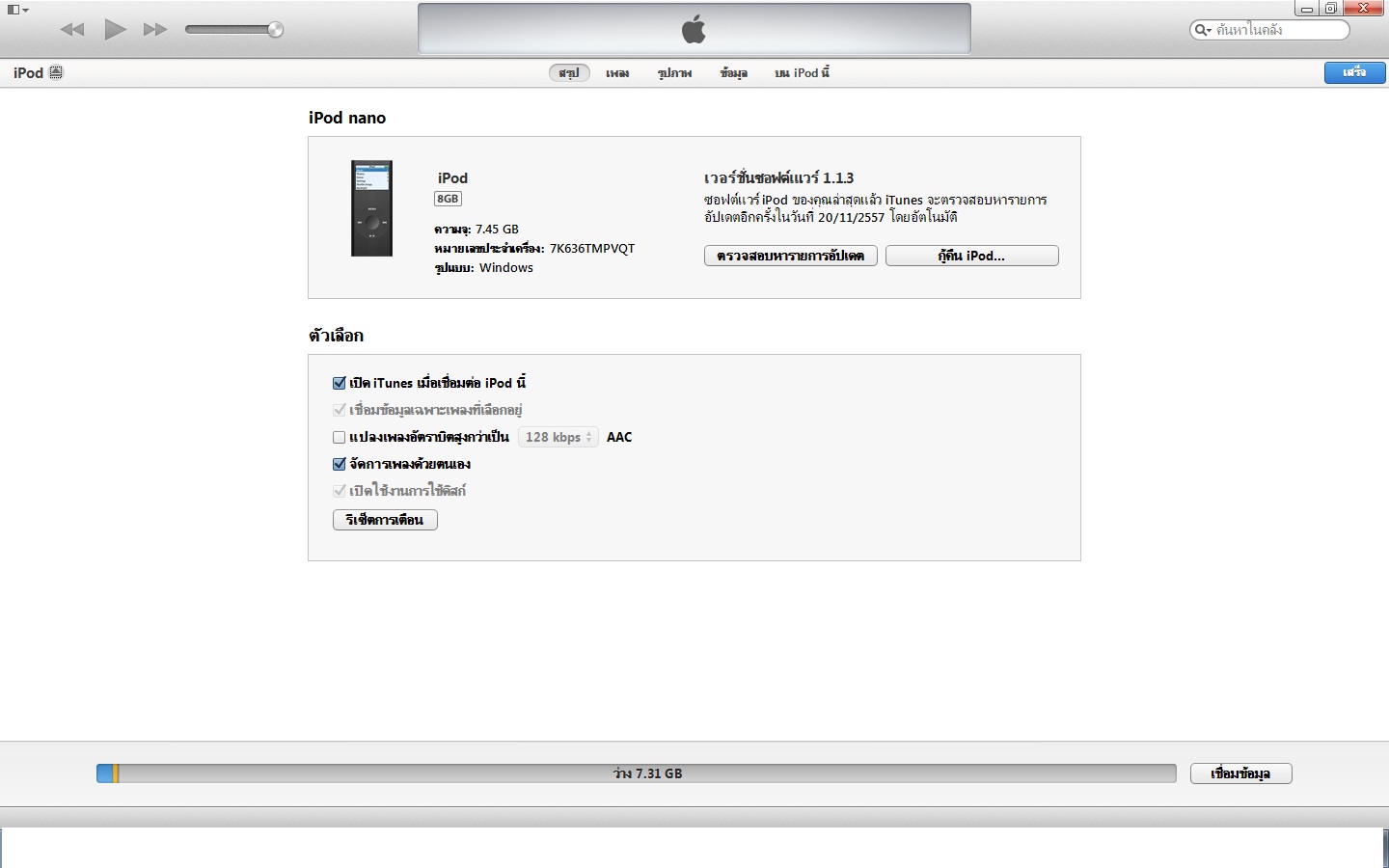Screen dimensions: 1389x868
Task: Click the รีเซ็ตการเตือน reset warnings button
Action: coord(385,520)
